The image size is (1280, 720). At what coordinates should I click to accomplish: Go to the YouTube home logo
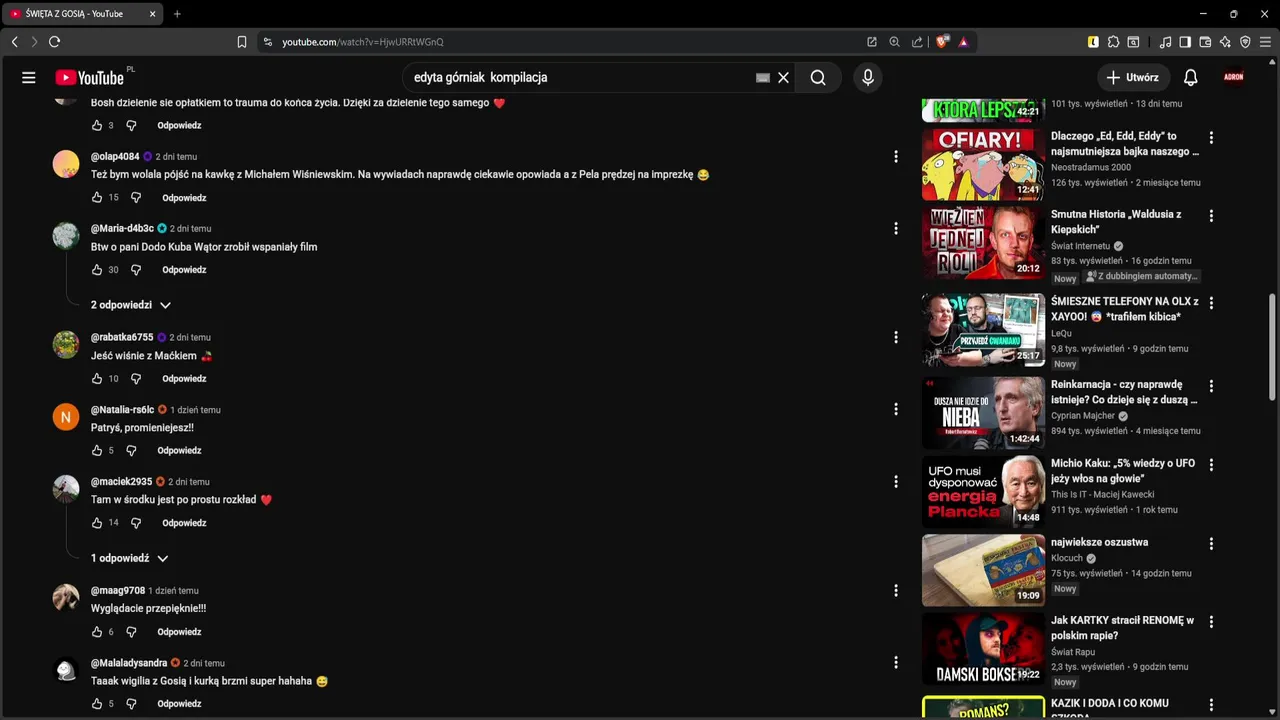point(89,77)
